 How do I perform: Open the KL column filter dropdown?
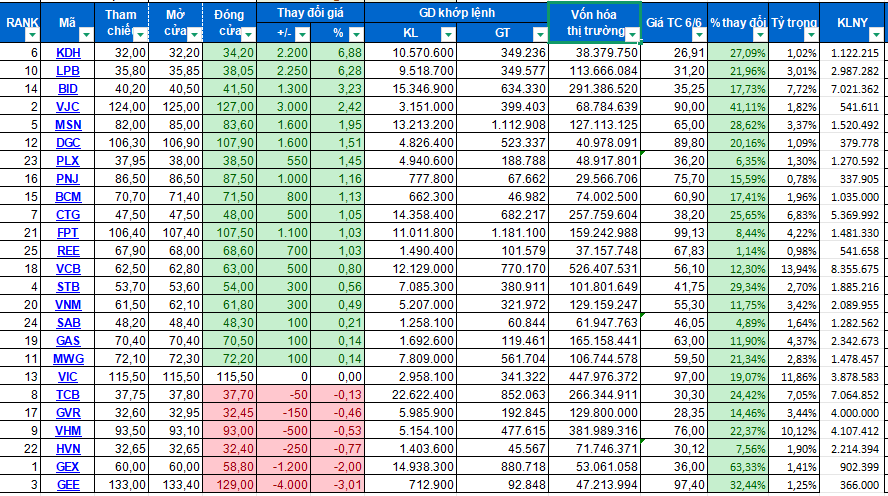click(x=448, y=34)
